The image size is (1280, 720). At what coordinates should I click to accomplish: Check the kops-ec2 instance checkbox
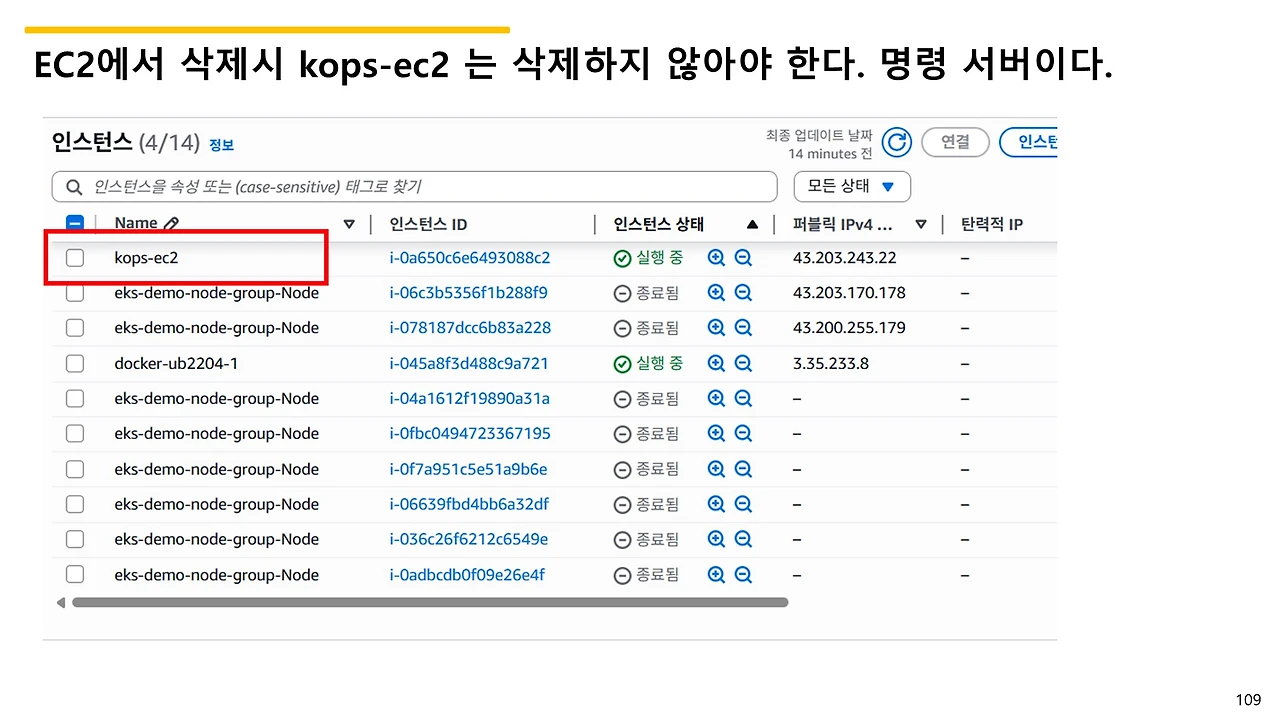tap(75, 258)
